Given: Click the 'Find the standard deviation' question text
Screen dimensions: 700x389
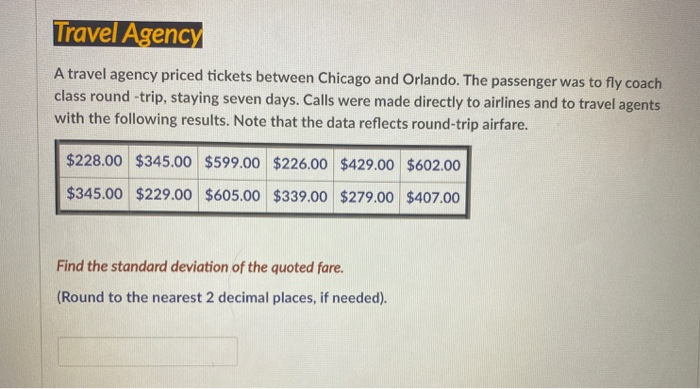Looking at the screenshot, I should tap(200, 267).
